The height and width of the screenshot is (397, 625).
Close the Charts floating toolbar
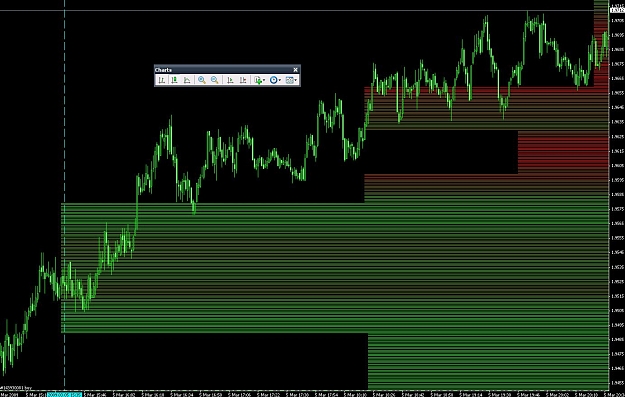click(x=295, y=70)
